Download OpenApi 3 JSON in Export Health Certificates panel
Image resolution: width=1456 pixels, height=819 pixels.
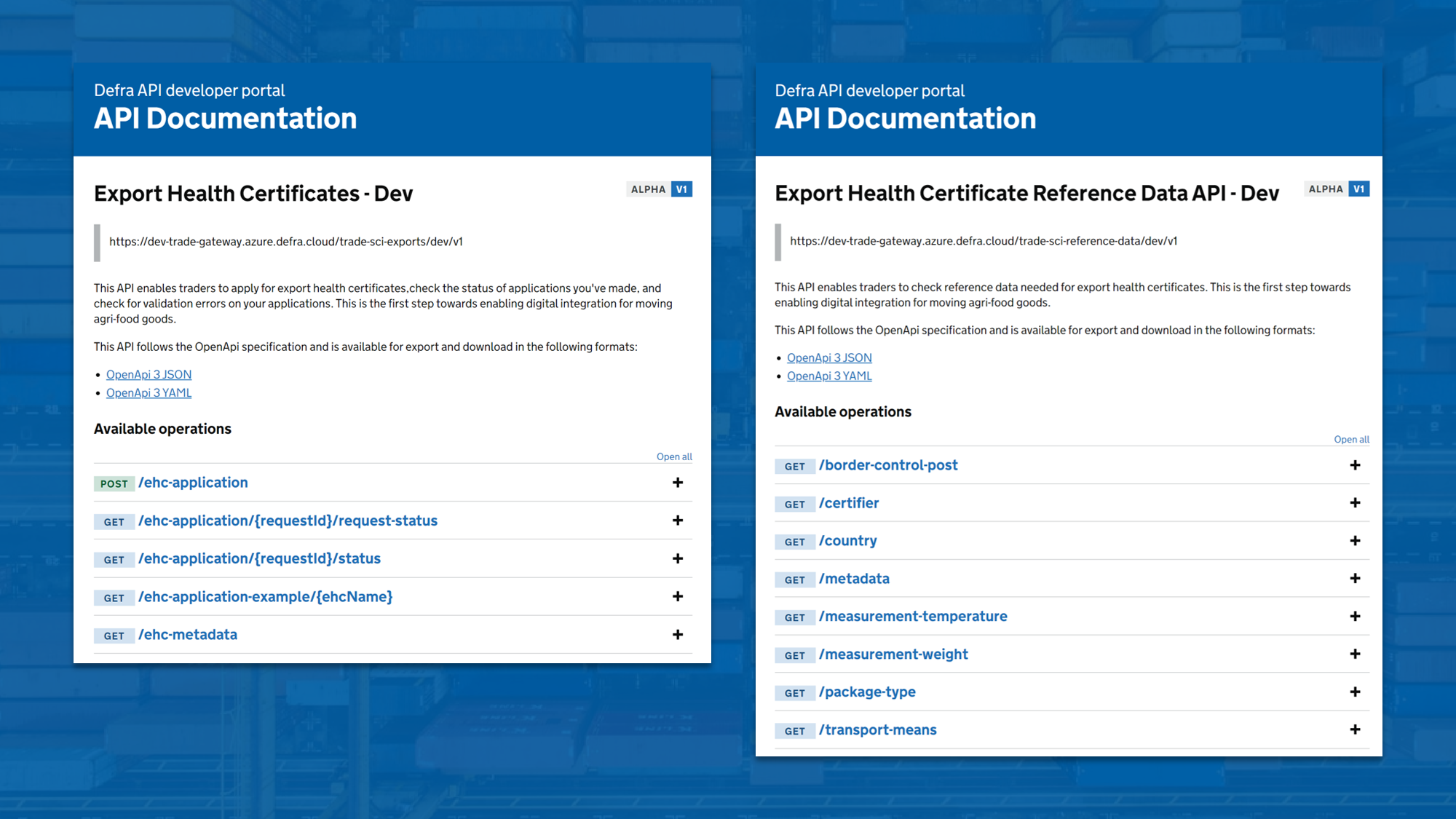pos(149,374)
